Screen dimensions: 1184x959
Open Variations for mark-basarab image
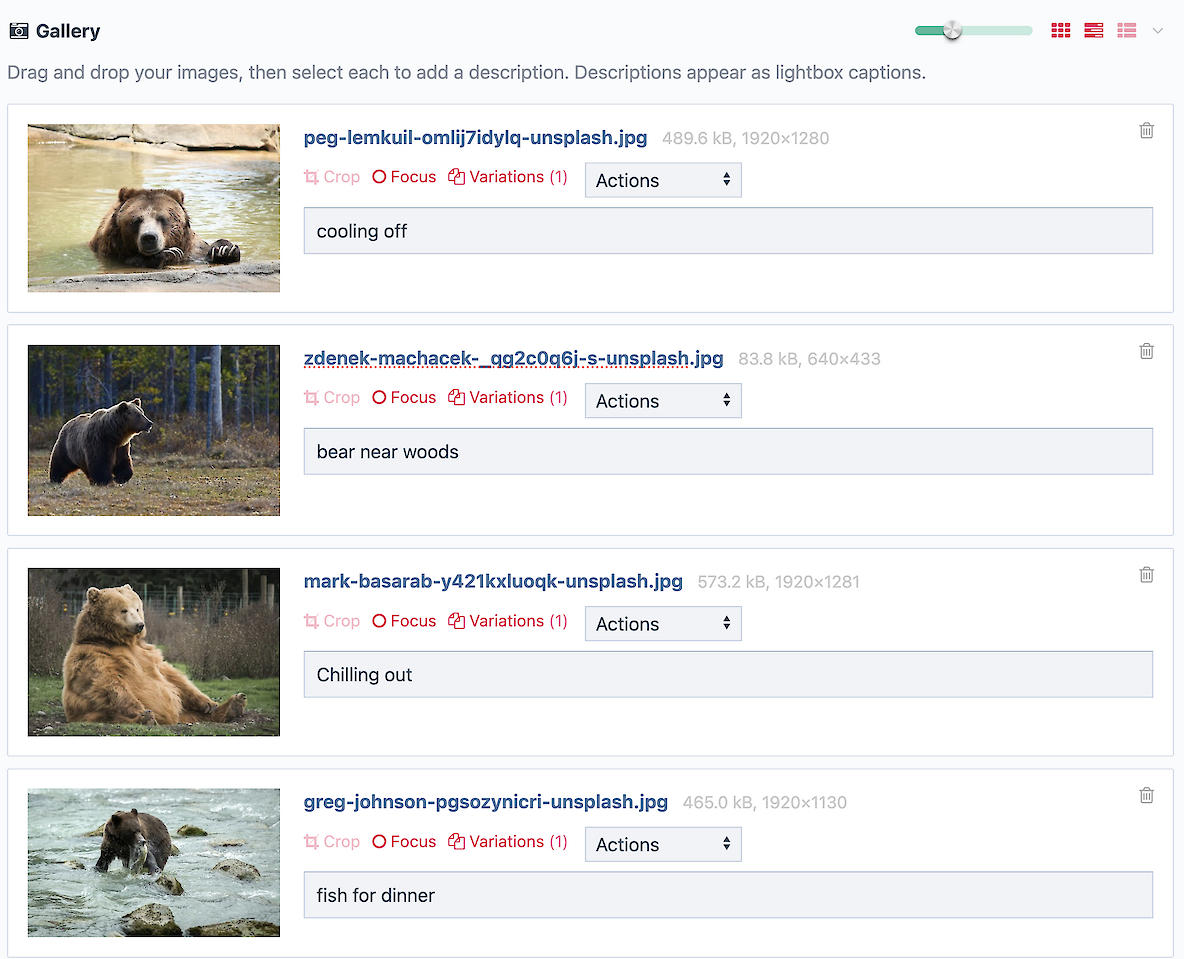(507, 621)
